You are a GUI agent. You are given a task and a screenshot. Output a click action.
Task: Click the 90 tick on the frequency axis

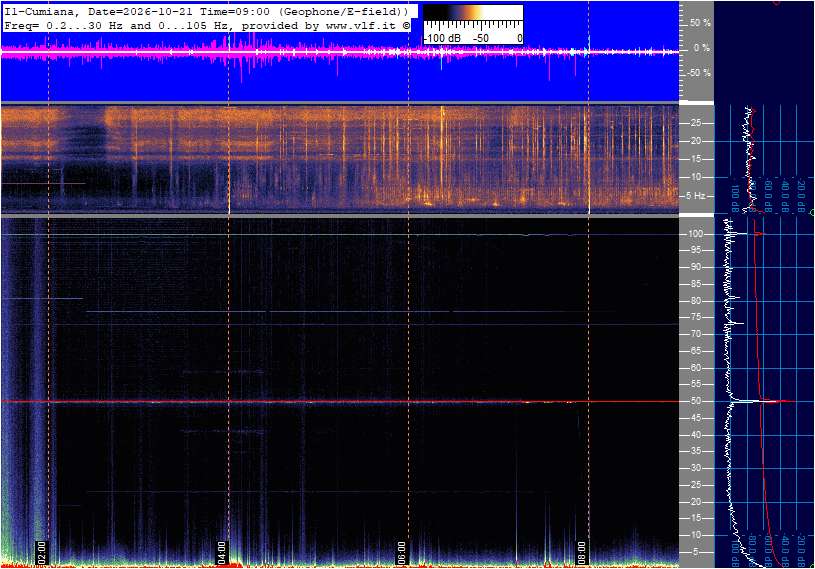[x=695, y=267]
